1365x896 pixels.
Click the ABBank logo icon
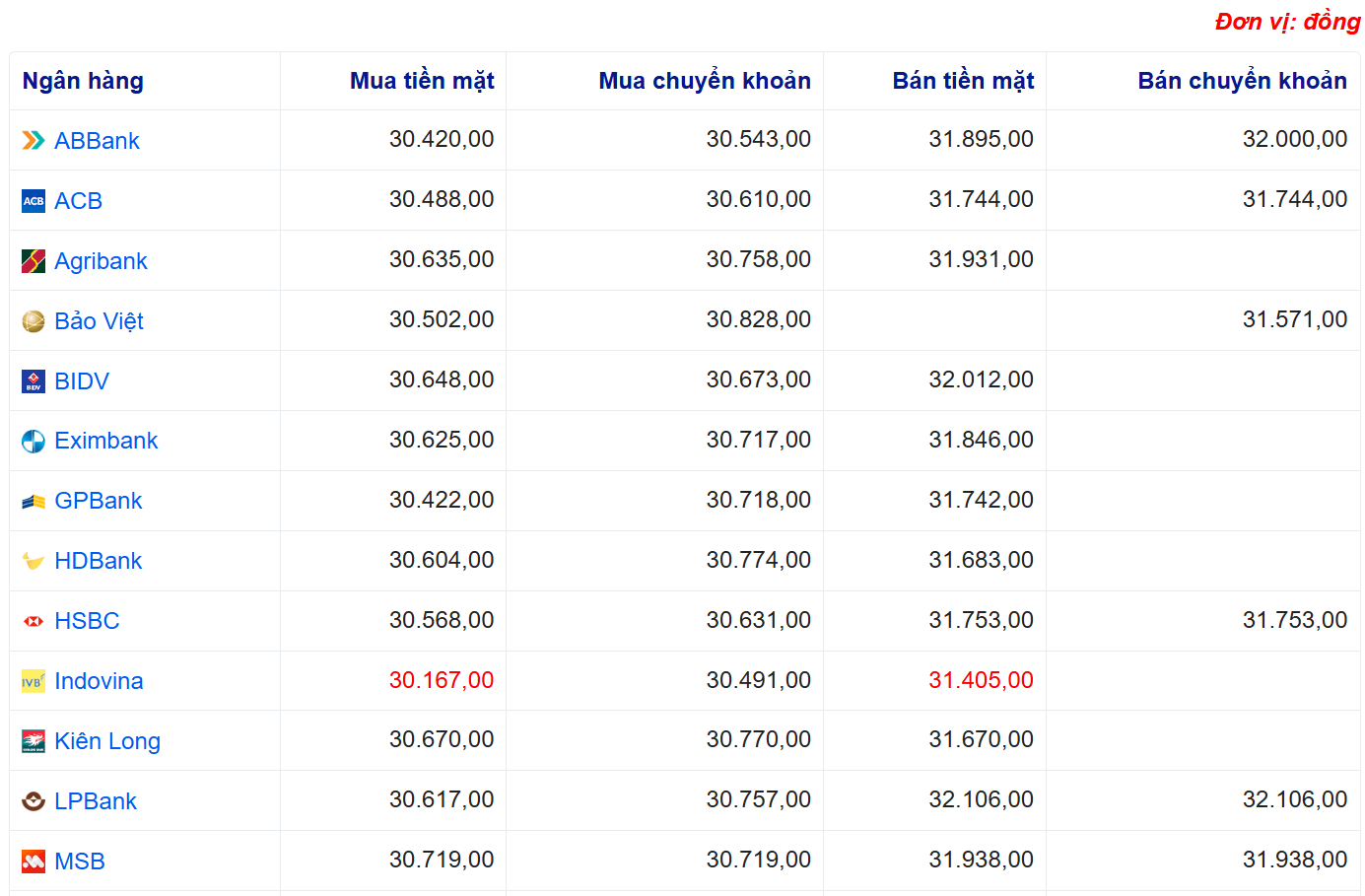point(34,141)
